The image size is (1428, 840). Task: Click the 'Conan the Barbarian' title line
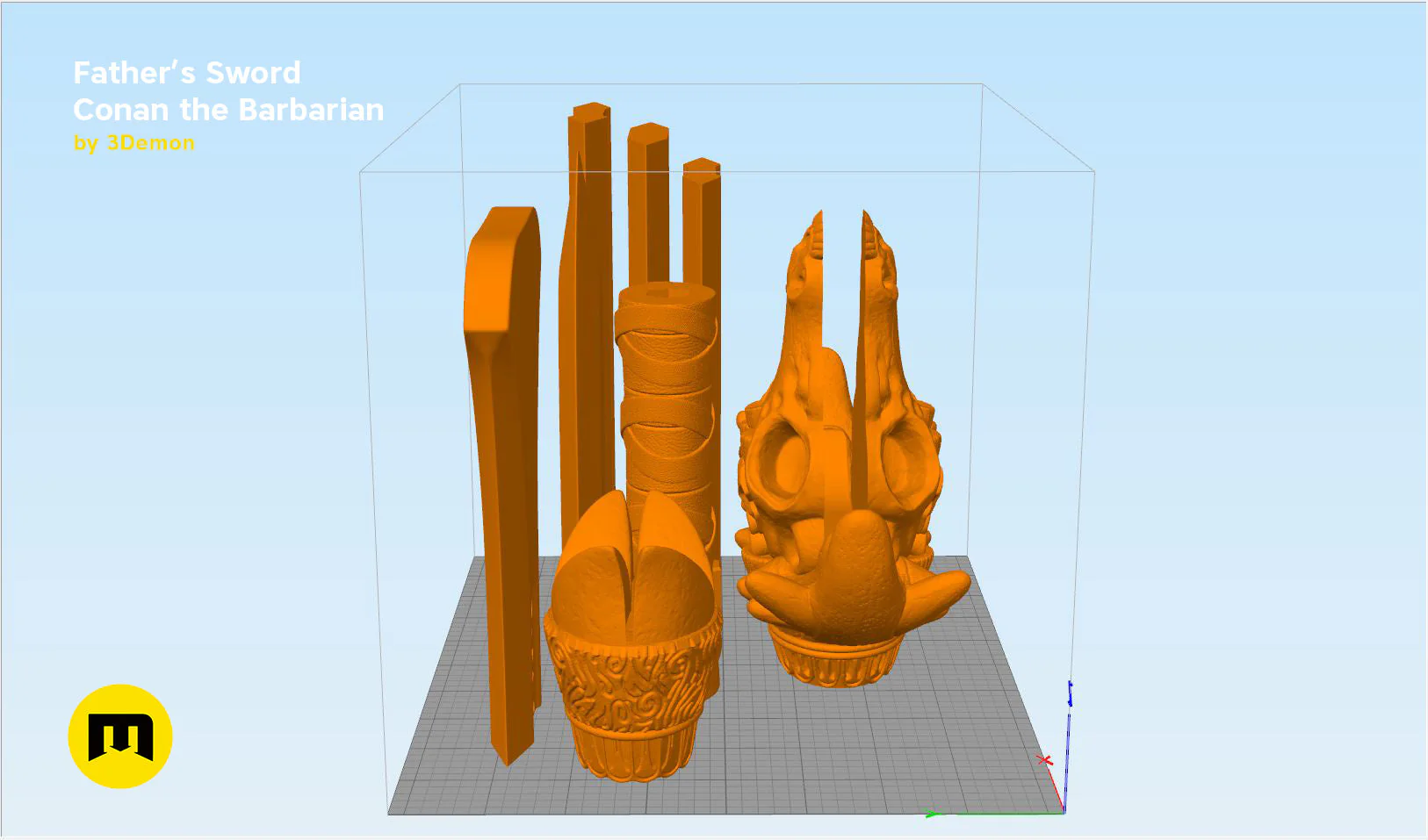[228, 110]
